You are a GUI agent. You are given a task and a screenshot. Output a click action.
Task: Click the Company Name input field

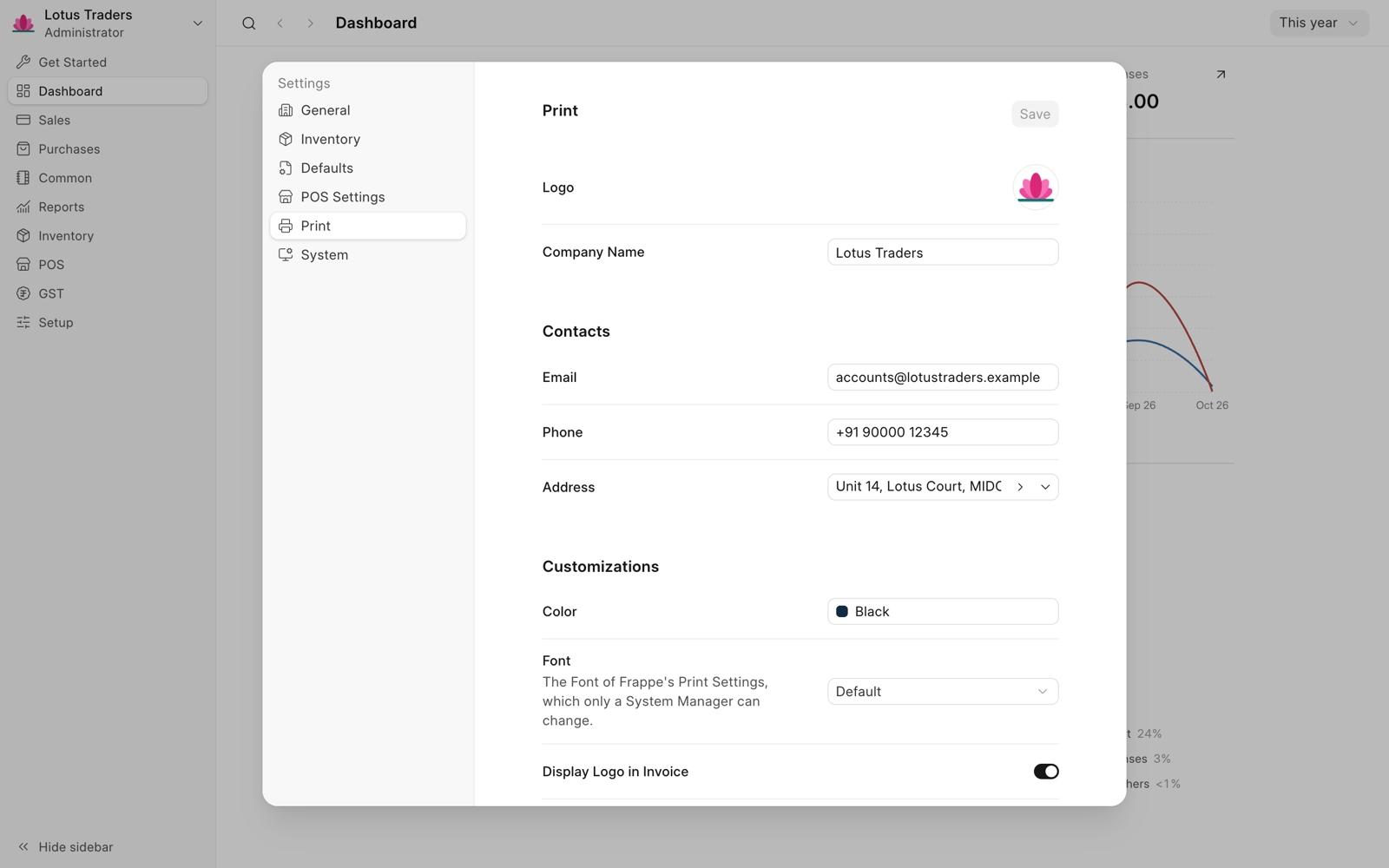point(943,253)
